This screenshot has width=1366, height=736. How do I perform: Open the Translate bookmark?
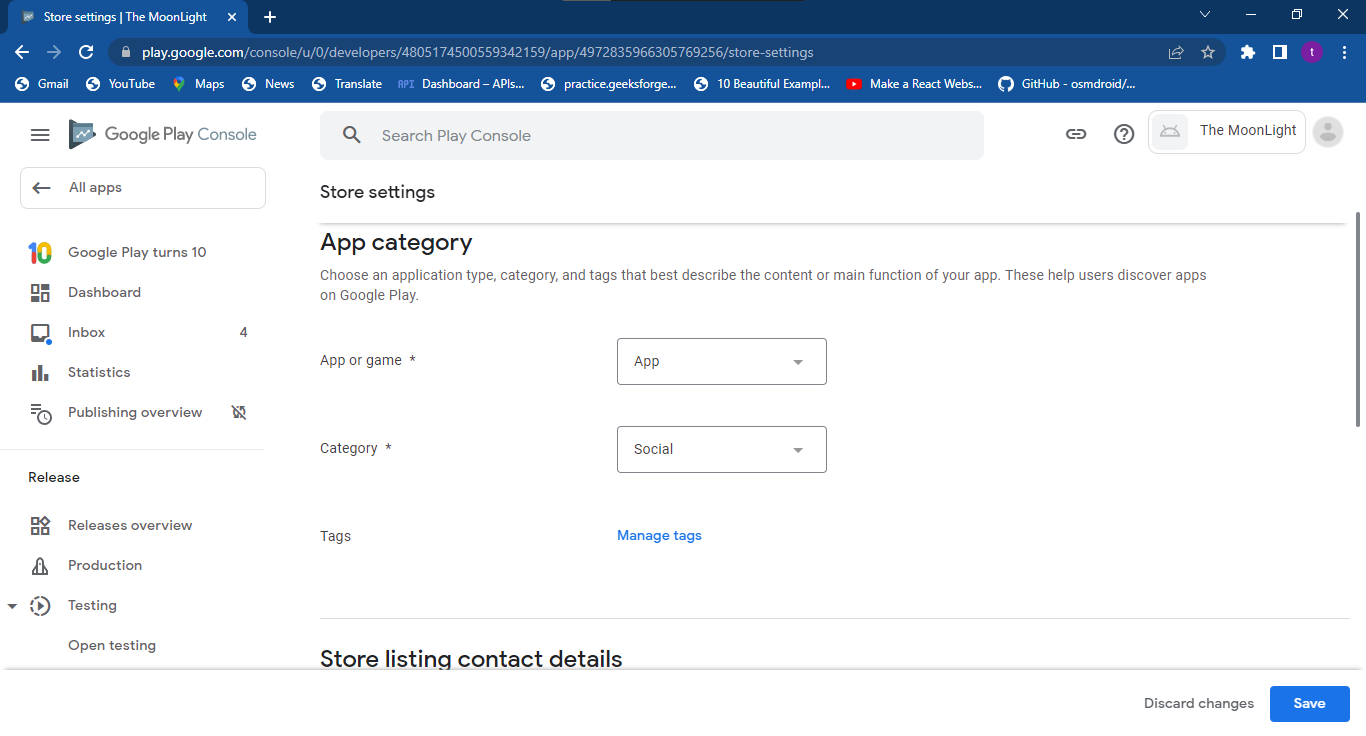pyautogui.click(x=347, y=84)
